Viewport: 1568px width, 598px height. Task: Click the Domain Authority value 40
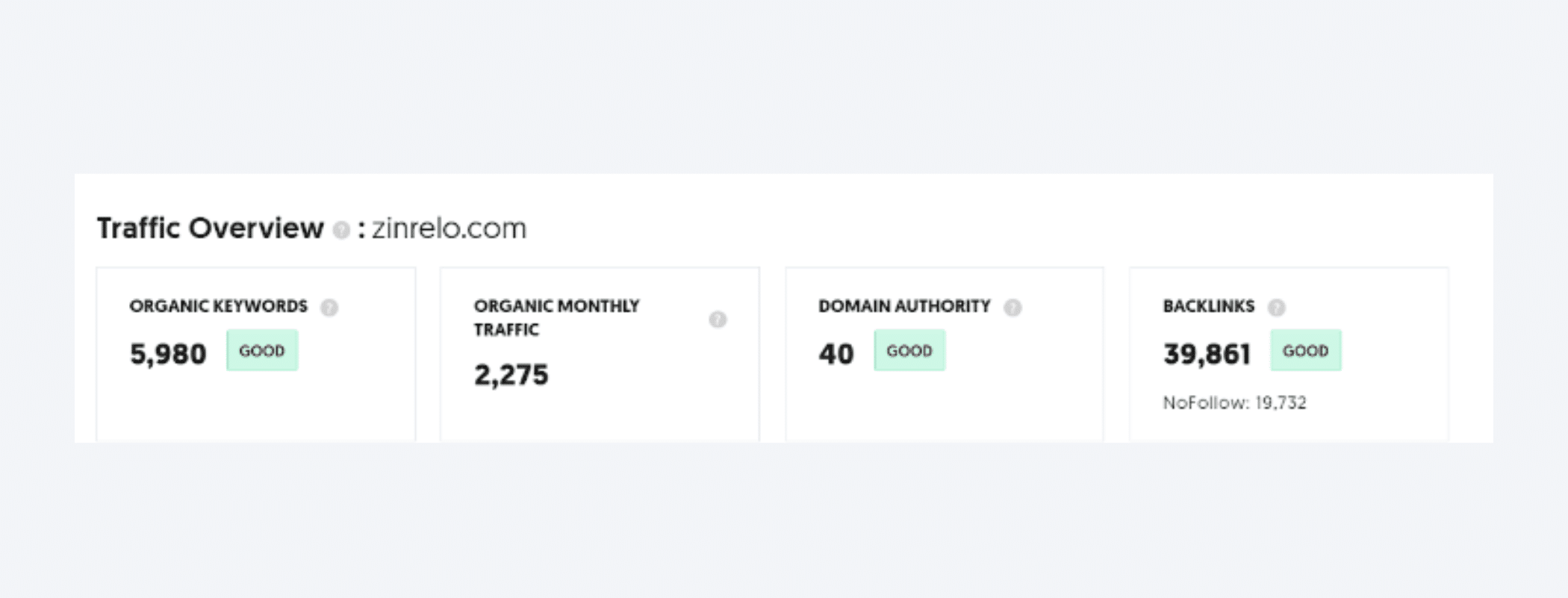click(x=836, y=354)
